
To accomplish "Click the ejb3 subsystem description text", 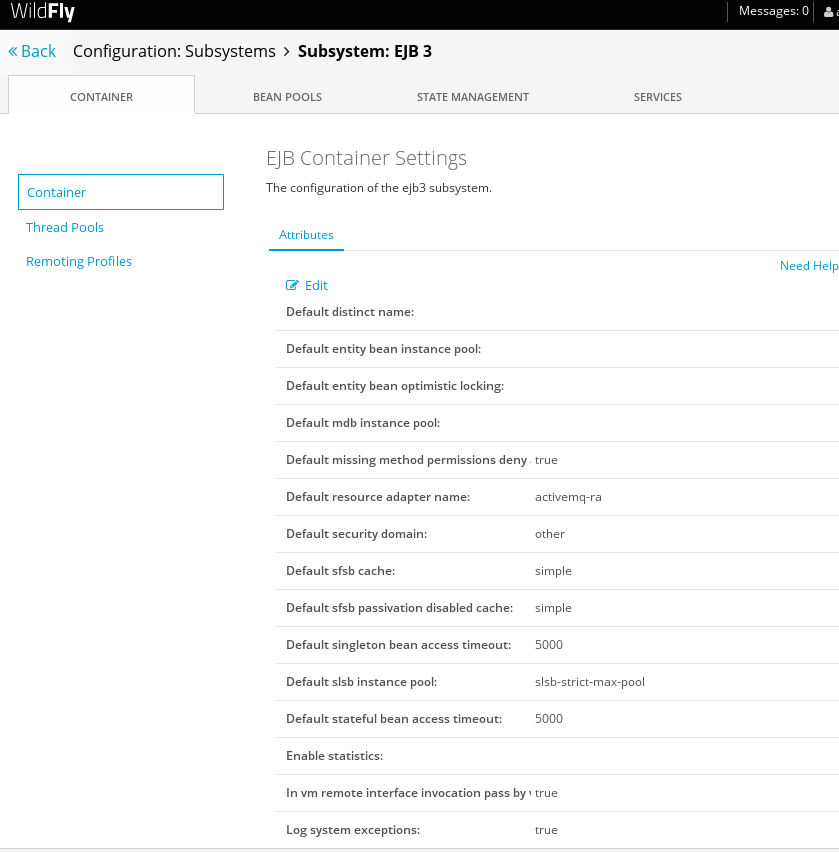I will click(x=379, y=187).
